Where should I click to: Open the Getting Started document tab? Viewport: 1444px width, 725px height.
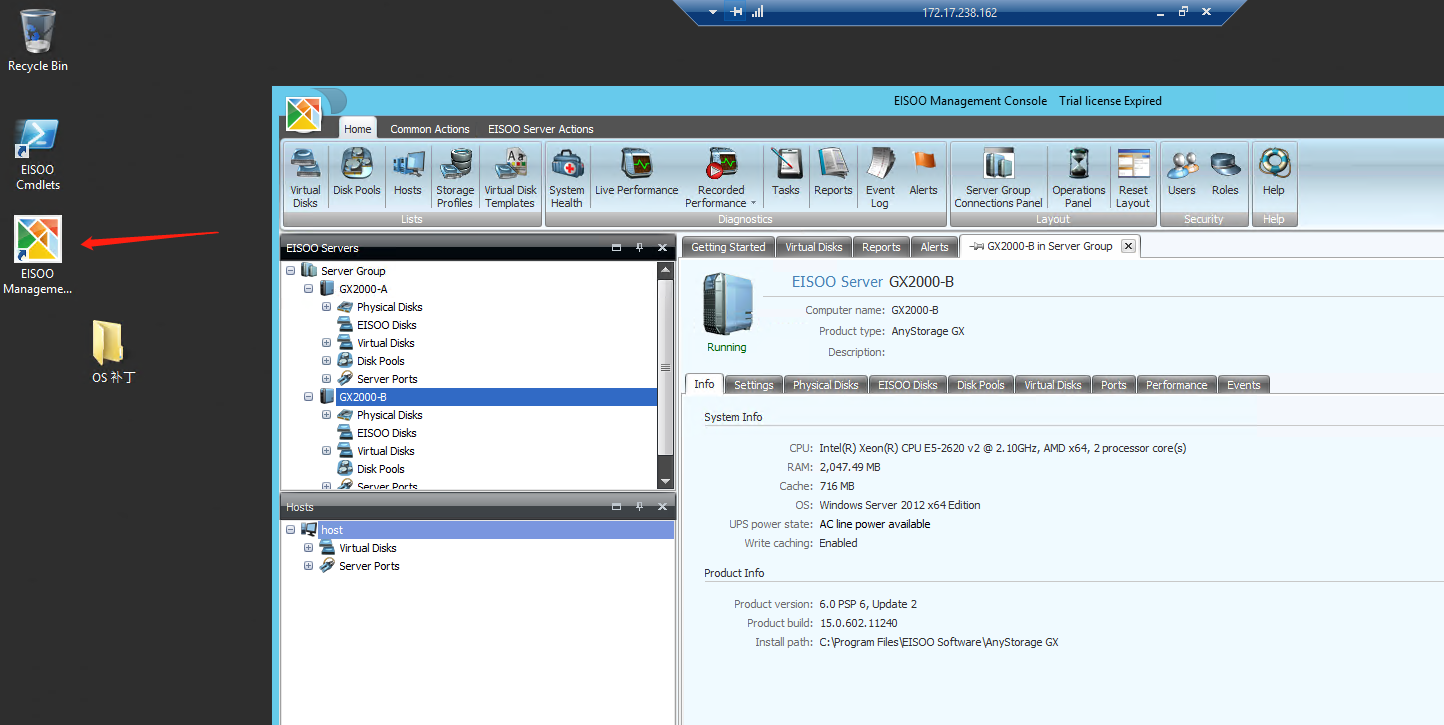[728, 247]
